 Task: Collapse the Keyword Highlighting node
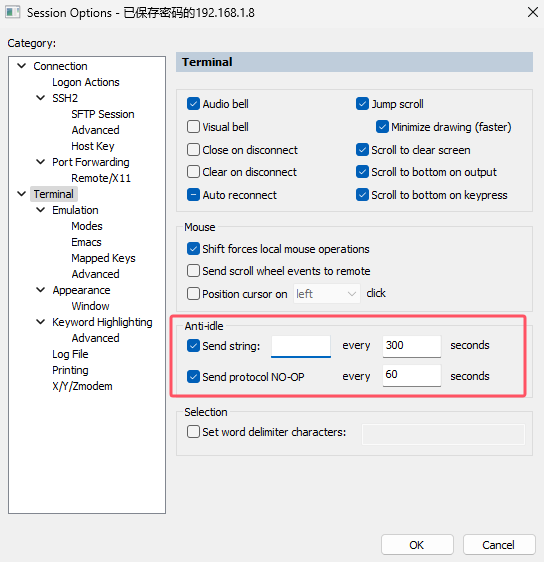click(41, 322)
